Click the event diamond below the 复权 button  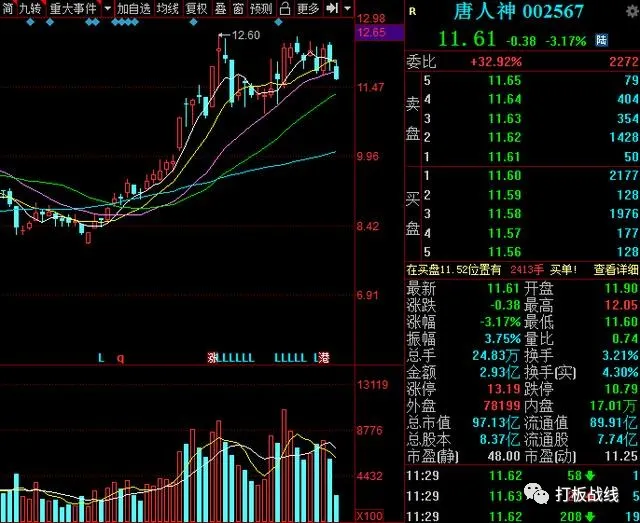tap(194, 22)
